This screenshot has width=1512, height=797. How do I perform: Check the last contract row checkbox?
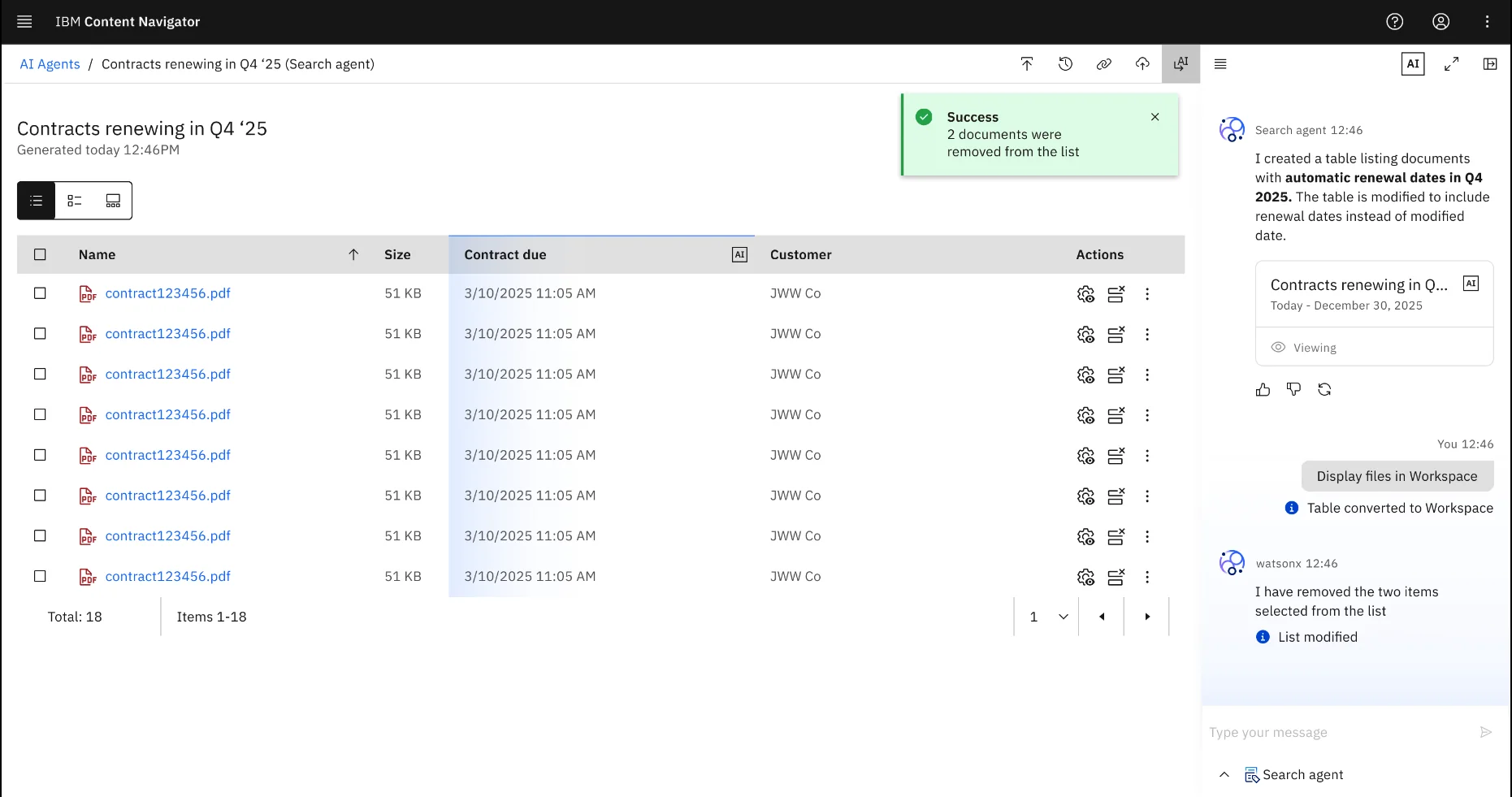coord(40,576)
